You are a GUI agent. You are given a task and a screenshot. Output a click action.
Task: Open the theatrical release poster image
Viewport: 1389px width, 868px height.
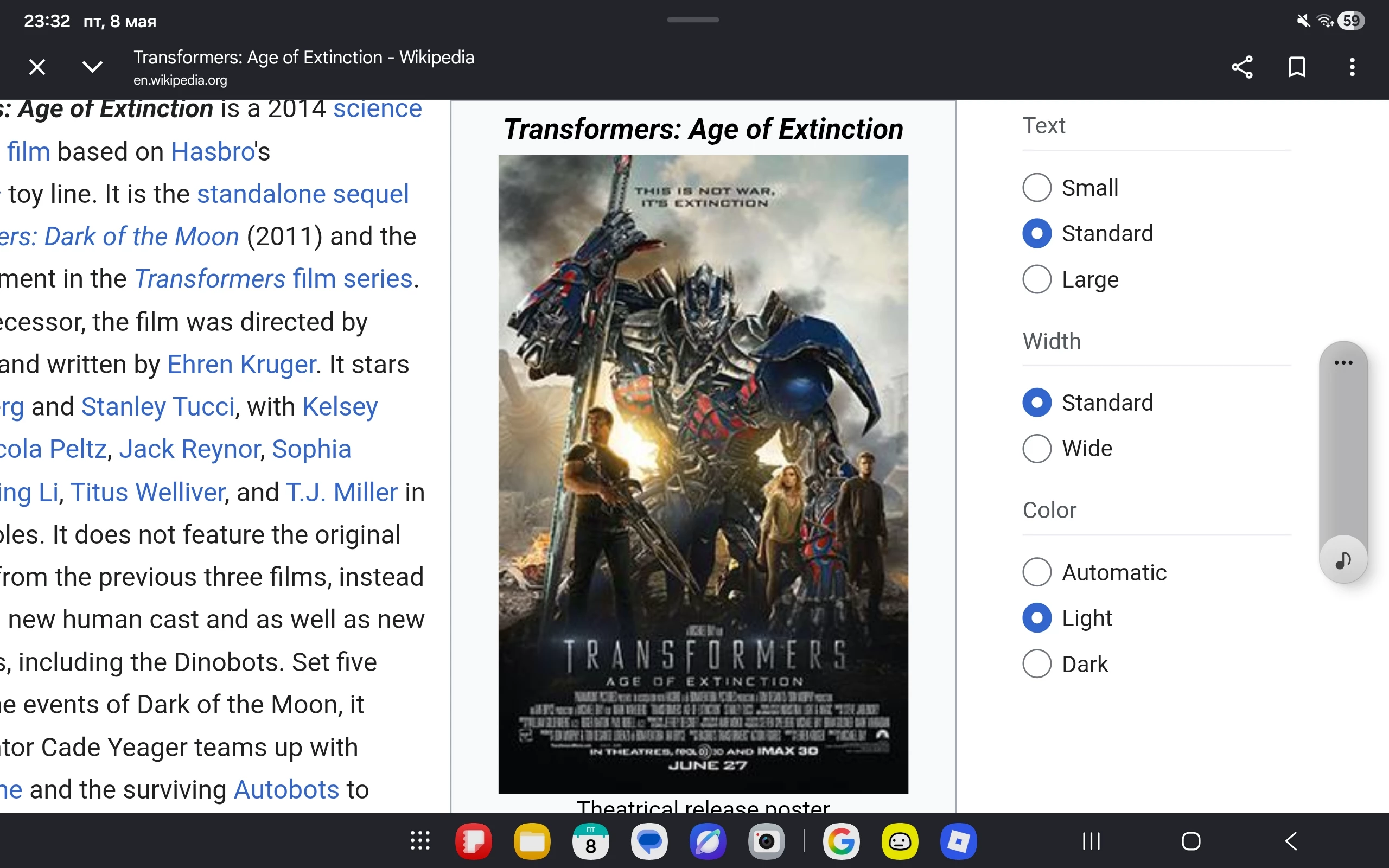(x=703, y=474)
